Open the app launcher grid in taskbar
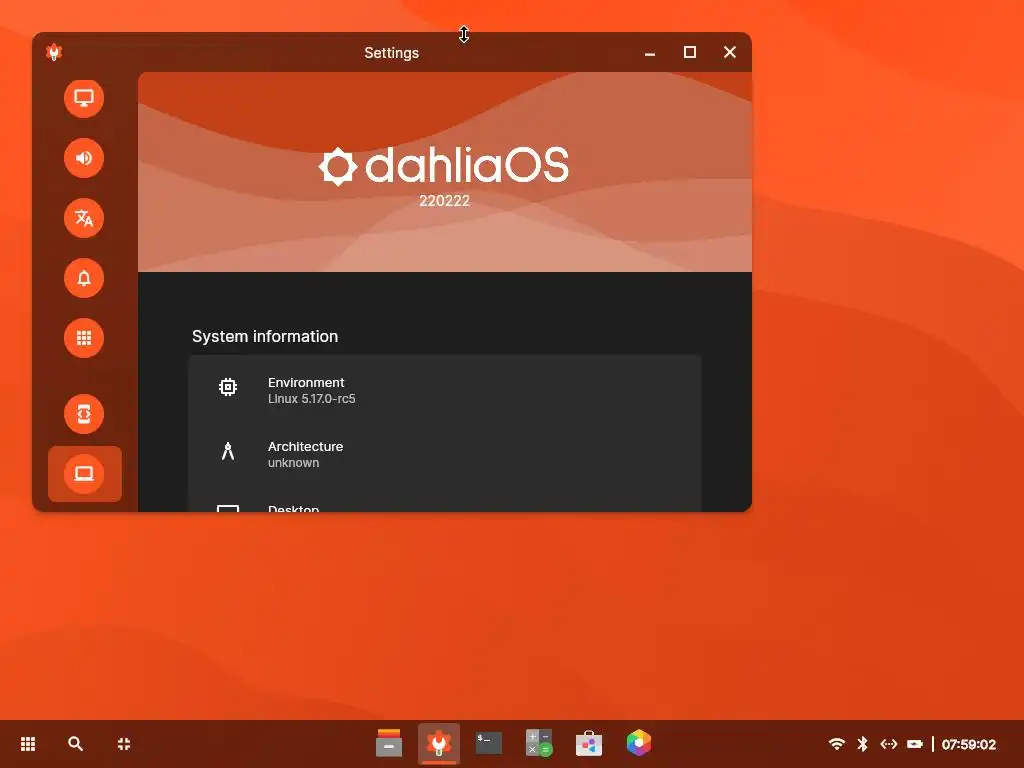 pyautogui.click(x=28, y=744)
